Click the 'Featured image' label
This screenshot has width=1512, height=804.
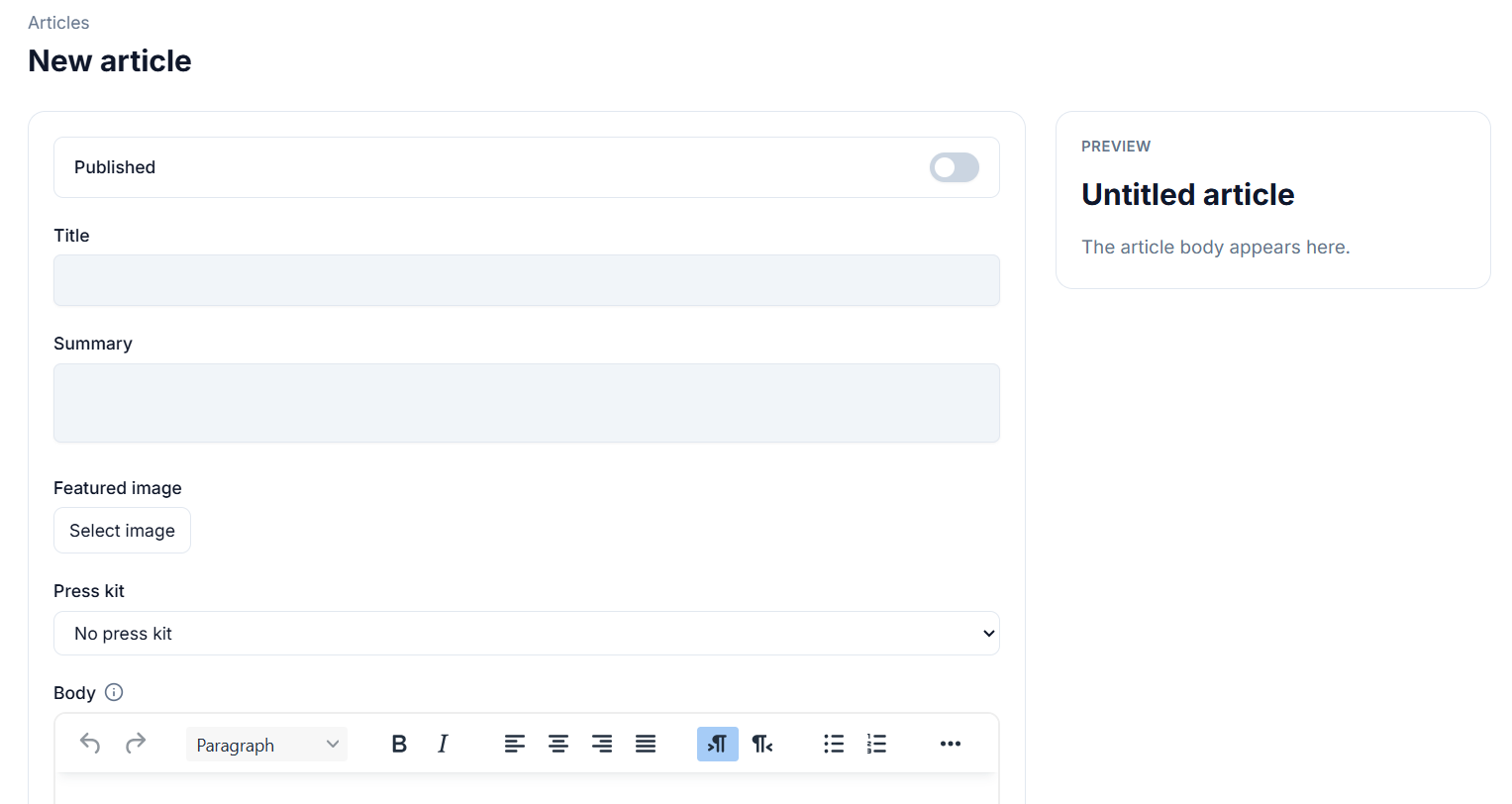coord(118,488)
